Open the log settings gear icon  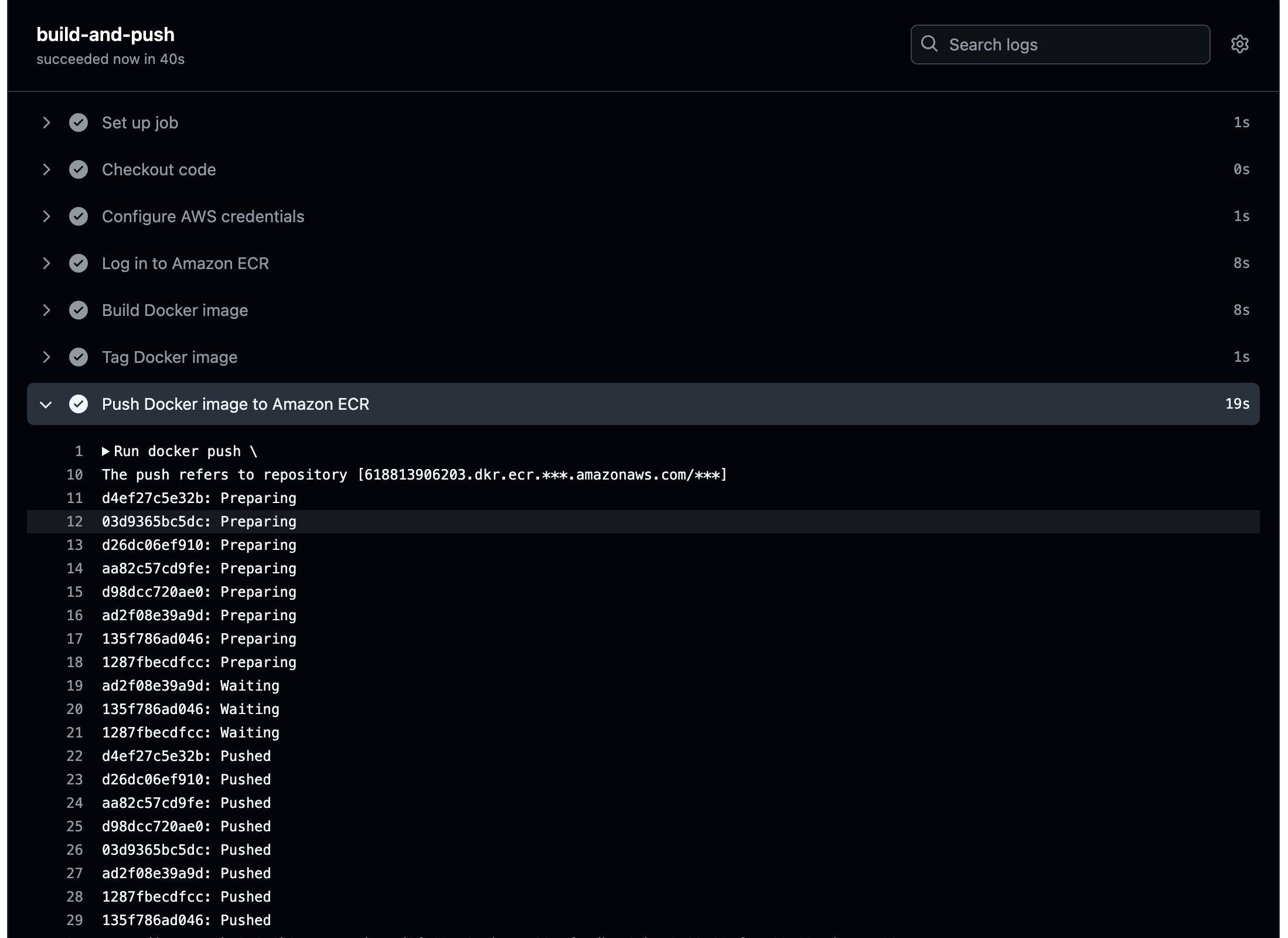point(1239,45)
